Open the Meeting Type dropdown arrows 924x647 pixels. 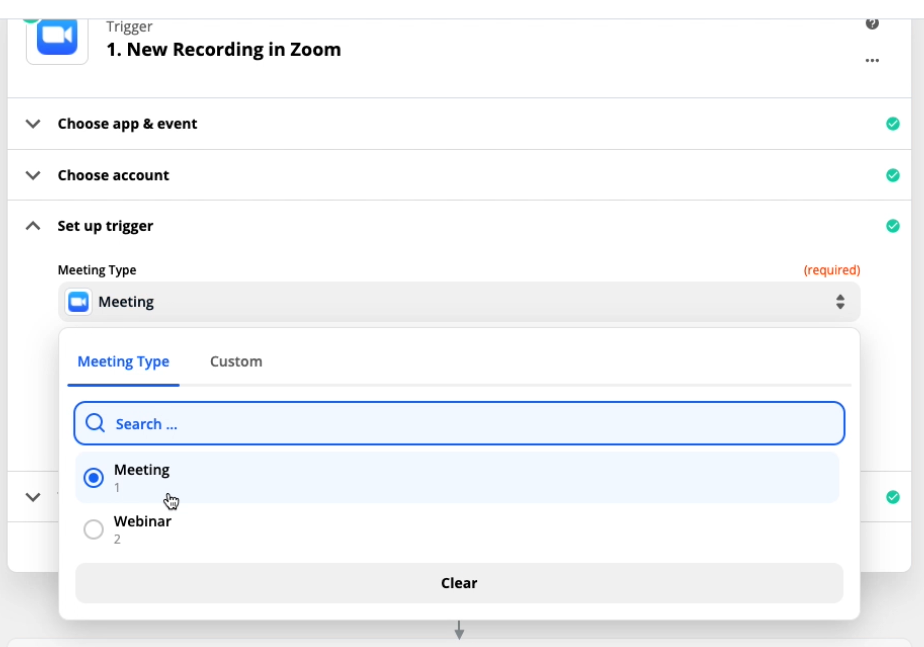point(840,302)
